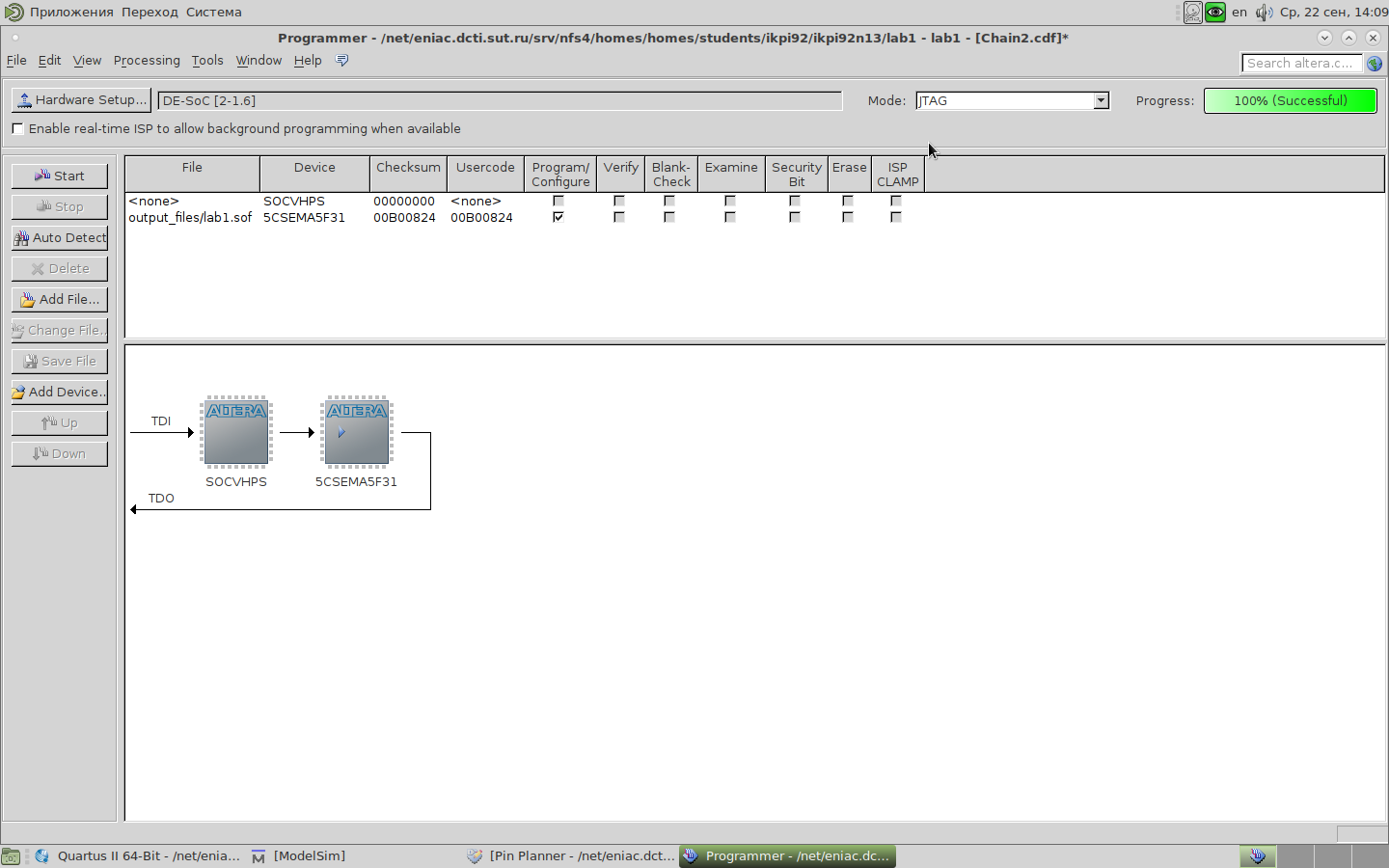The image size is (1389, 868).
Task: Switch to ModelSim taskbar window
Action: [x=299, y=855]
